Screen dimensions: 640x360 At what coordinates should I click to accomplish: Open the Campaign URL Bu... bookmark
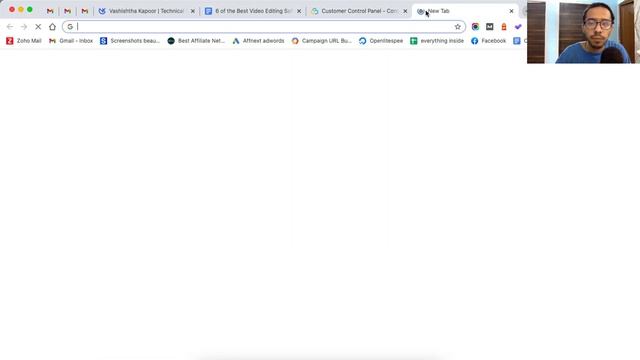click(321, 41)
